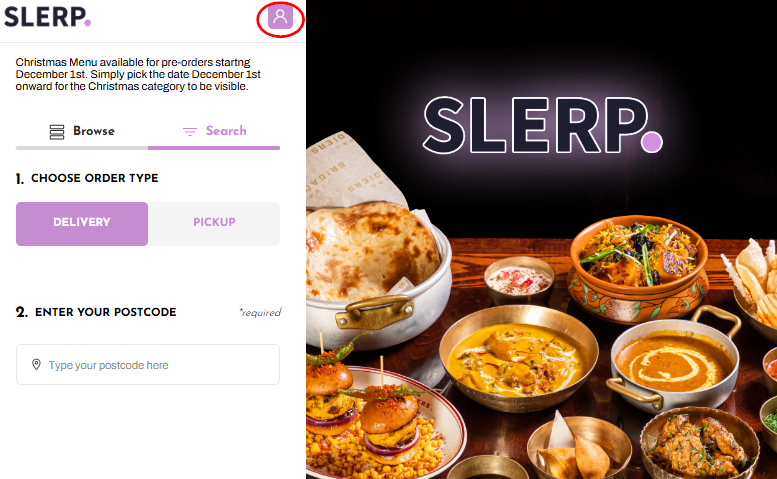Click the Christmas Menu pre-order notice text
The width and height of the screenshot is (777, 479).
138,74
